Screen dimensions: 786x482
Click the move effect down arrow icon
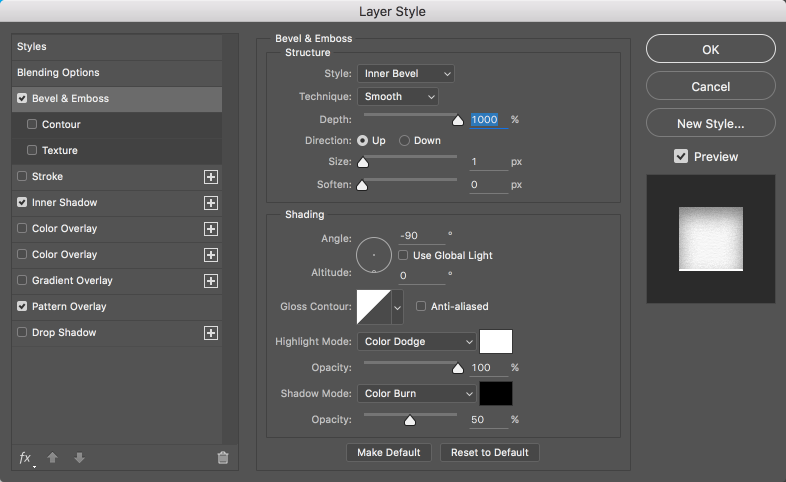point(79,457)
